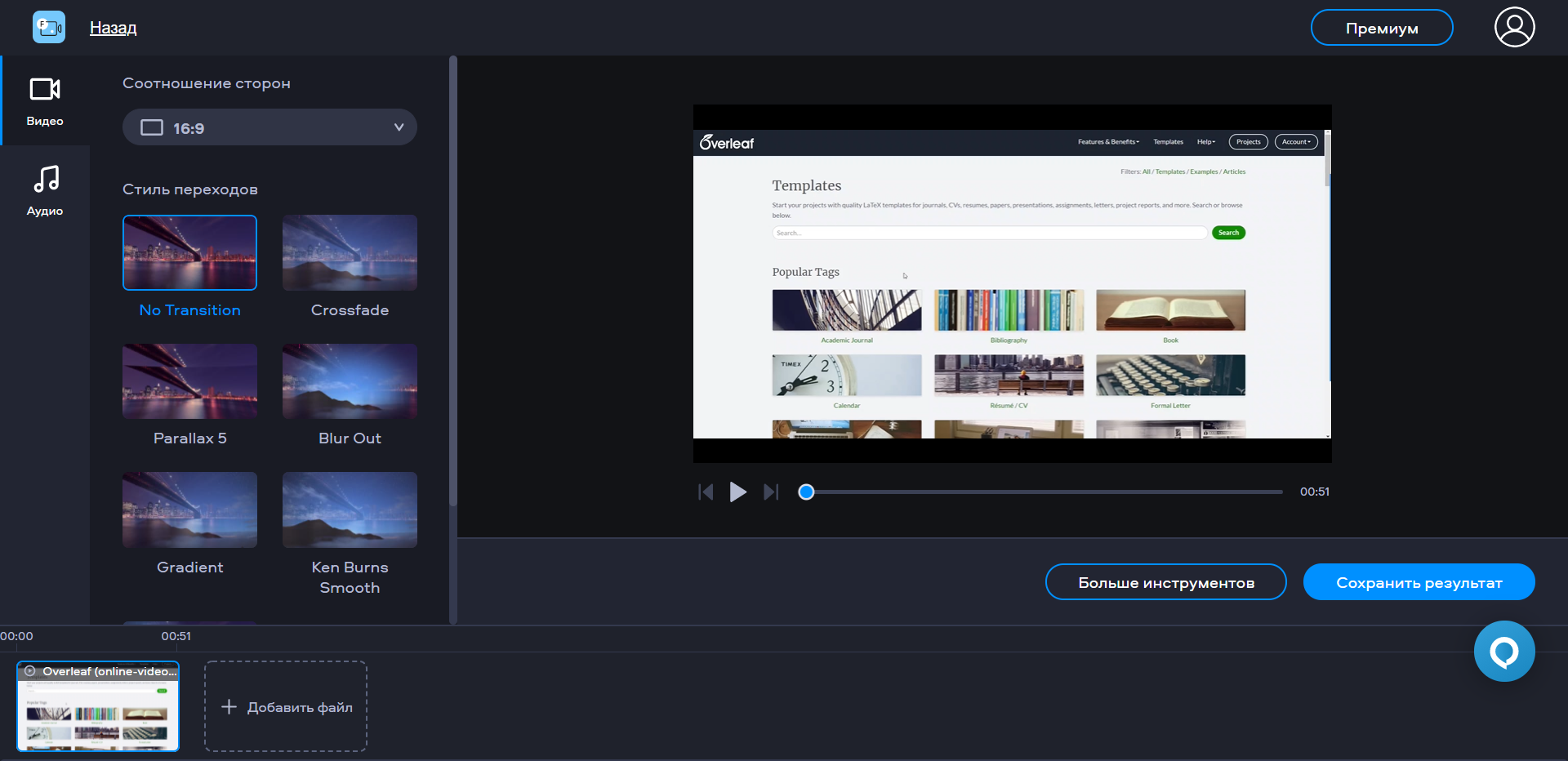Pick the Blur Out transition
The width and height of the screenshot is (1568, 761).
[x=350, y=381]
